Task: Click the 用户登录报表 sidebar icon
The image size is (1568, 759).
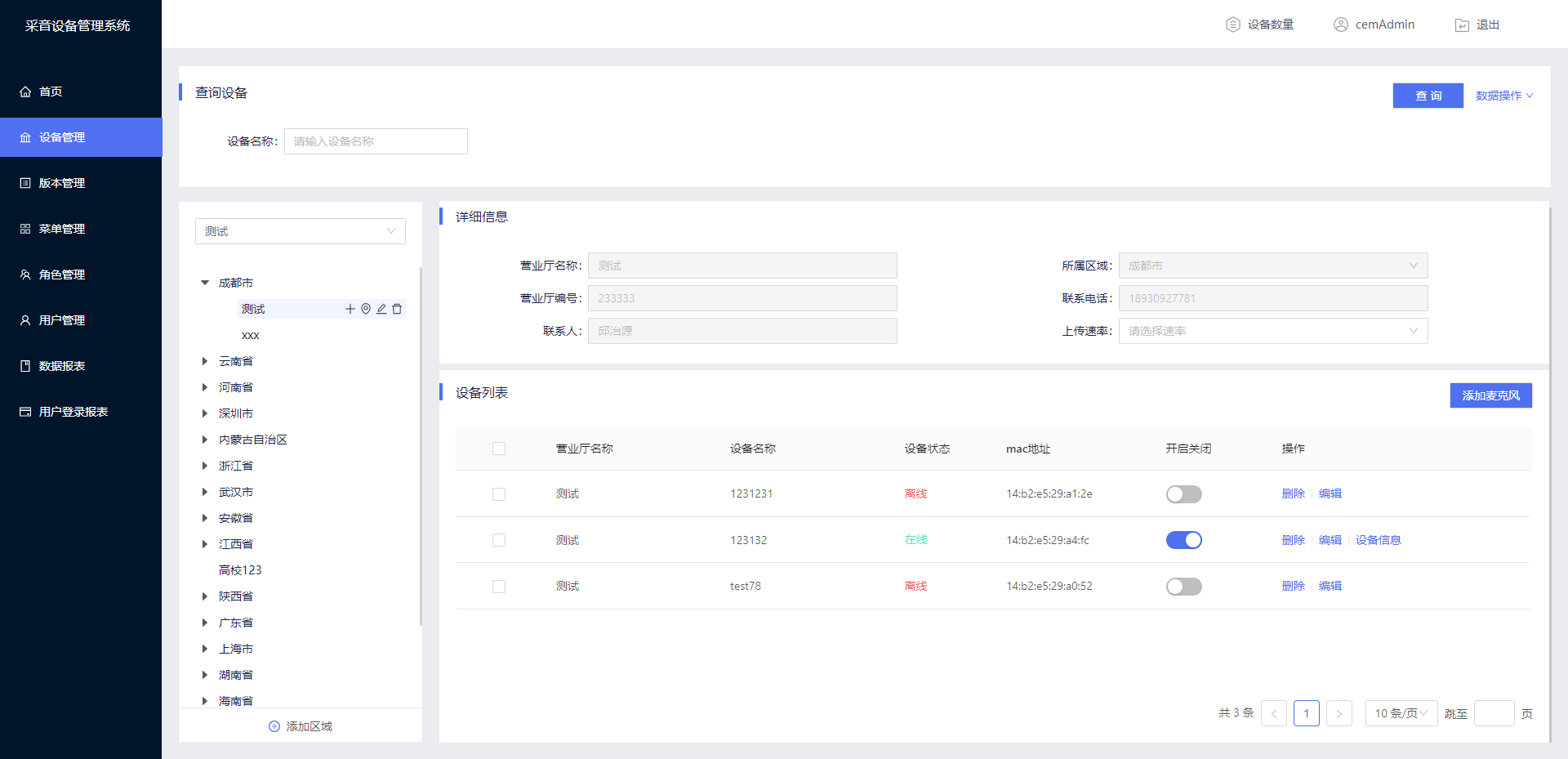Action: (25, 412)
